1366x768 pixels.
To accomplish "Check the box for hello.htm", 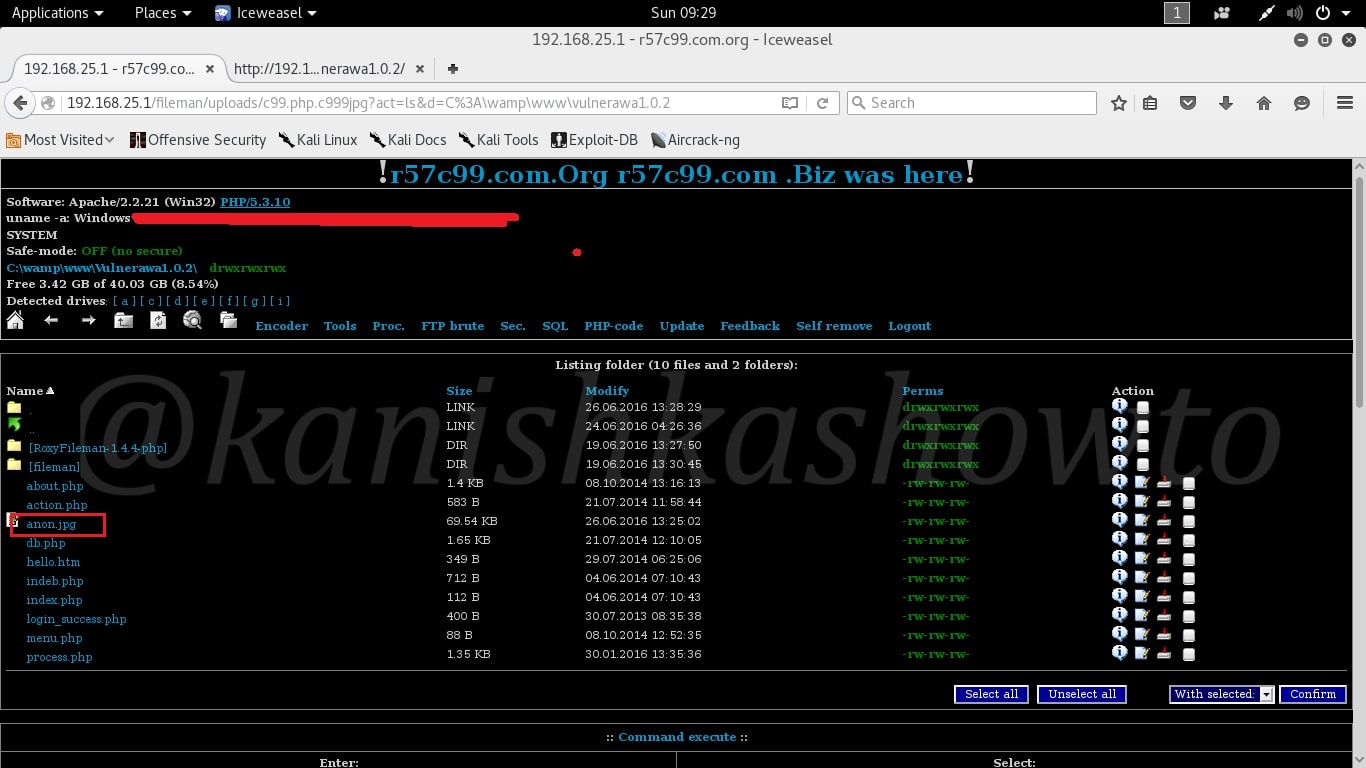I will tap(1189, 560).
